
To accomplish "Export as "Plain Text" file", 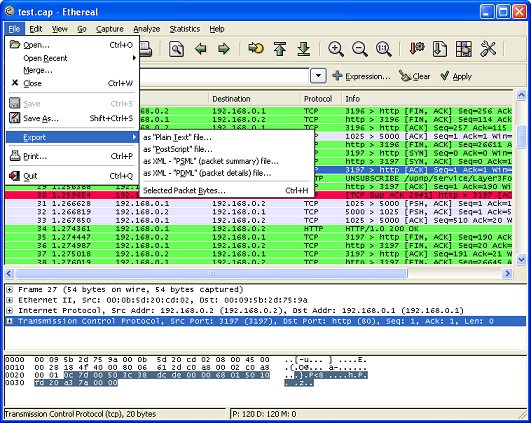I will [x=227, y=137].
